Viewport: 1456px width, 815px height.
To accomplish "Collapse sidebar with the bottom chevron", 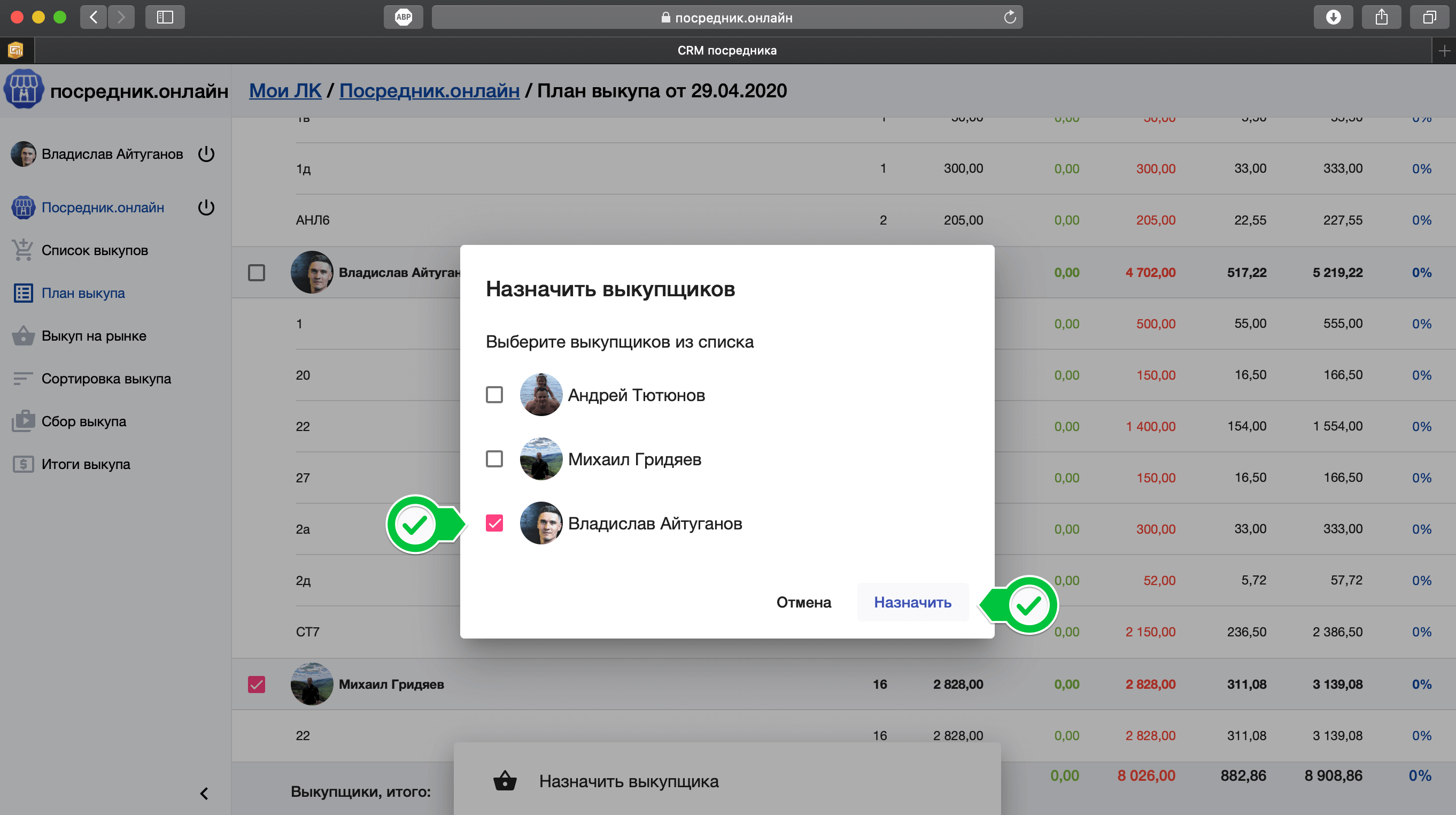I will pos(204,794).
